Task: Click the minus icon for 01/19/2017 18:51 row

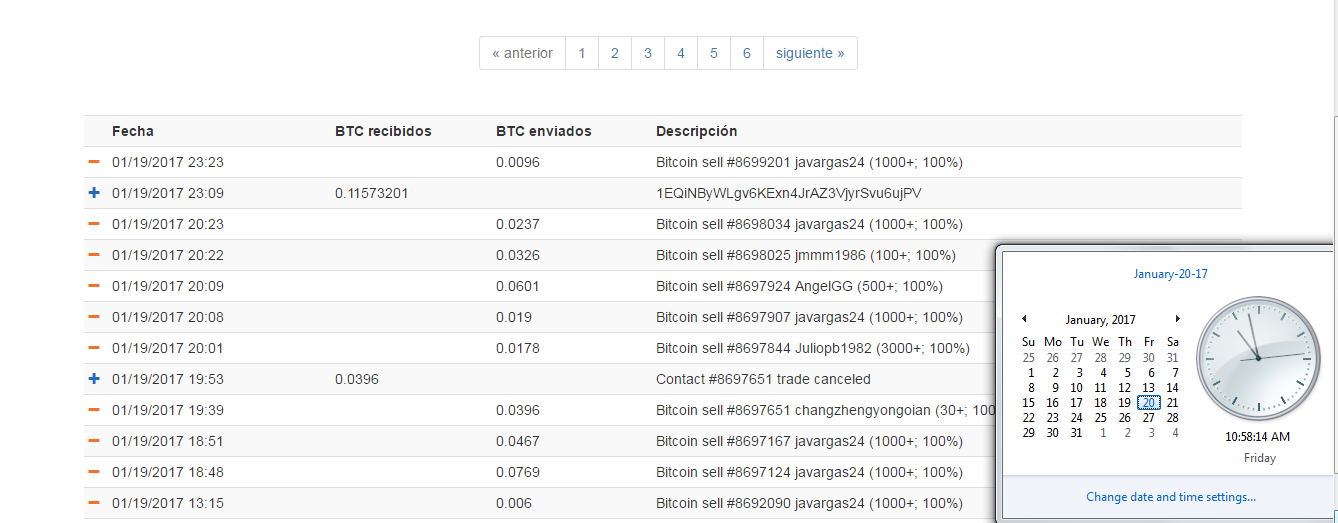Action: (95, 441)
